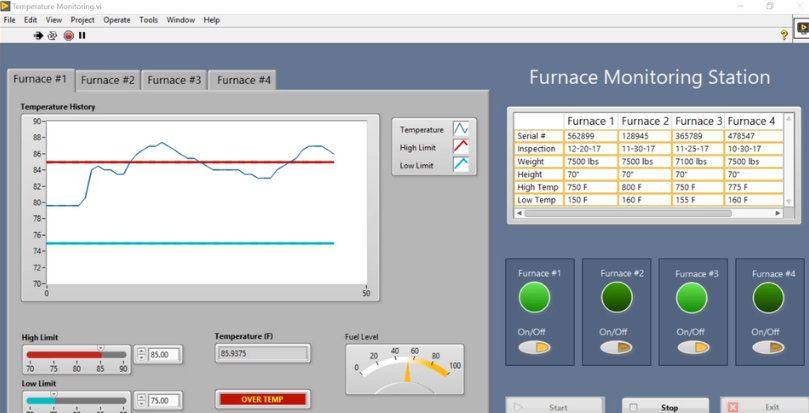Click the Run arrow toolbar icon

pyautogui.click(x=38, y=35)
